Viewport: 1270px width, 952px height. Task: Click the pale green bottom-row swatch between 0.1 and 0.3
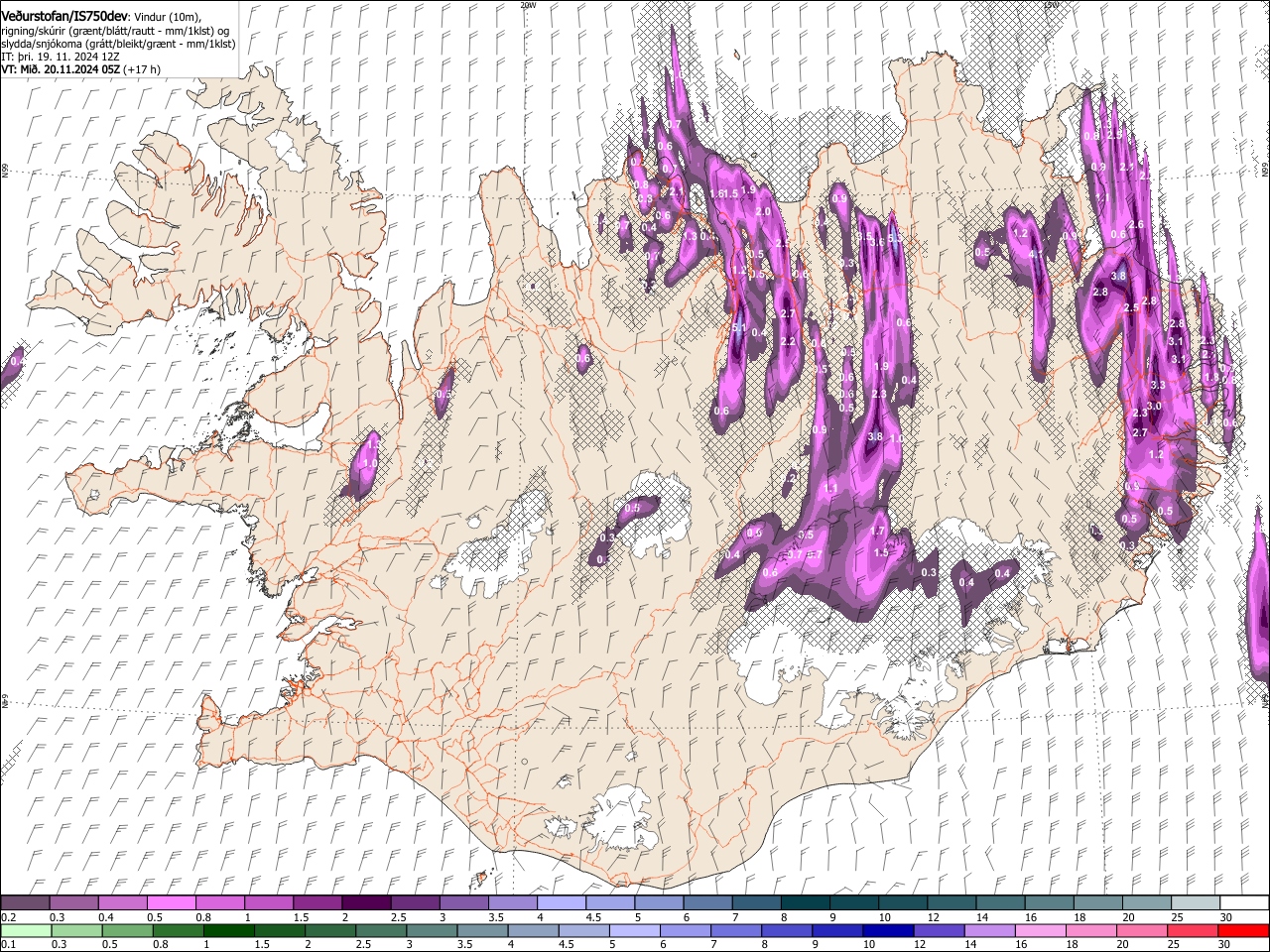click(x=26, y=930)
